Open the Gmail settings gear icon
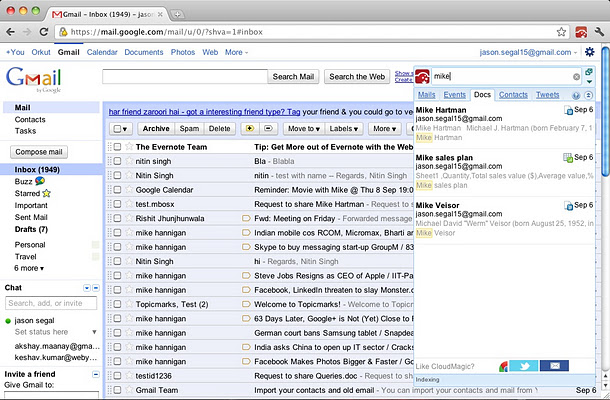The height and width of the screenshot is (400, 610). [590, 52]
